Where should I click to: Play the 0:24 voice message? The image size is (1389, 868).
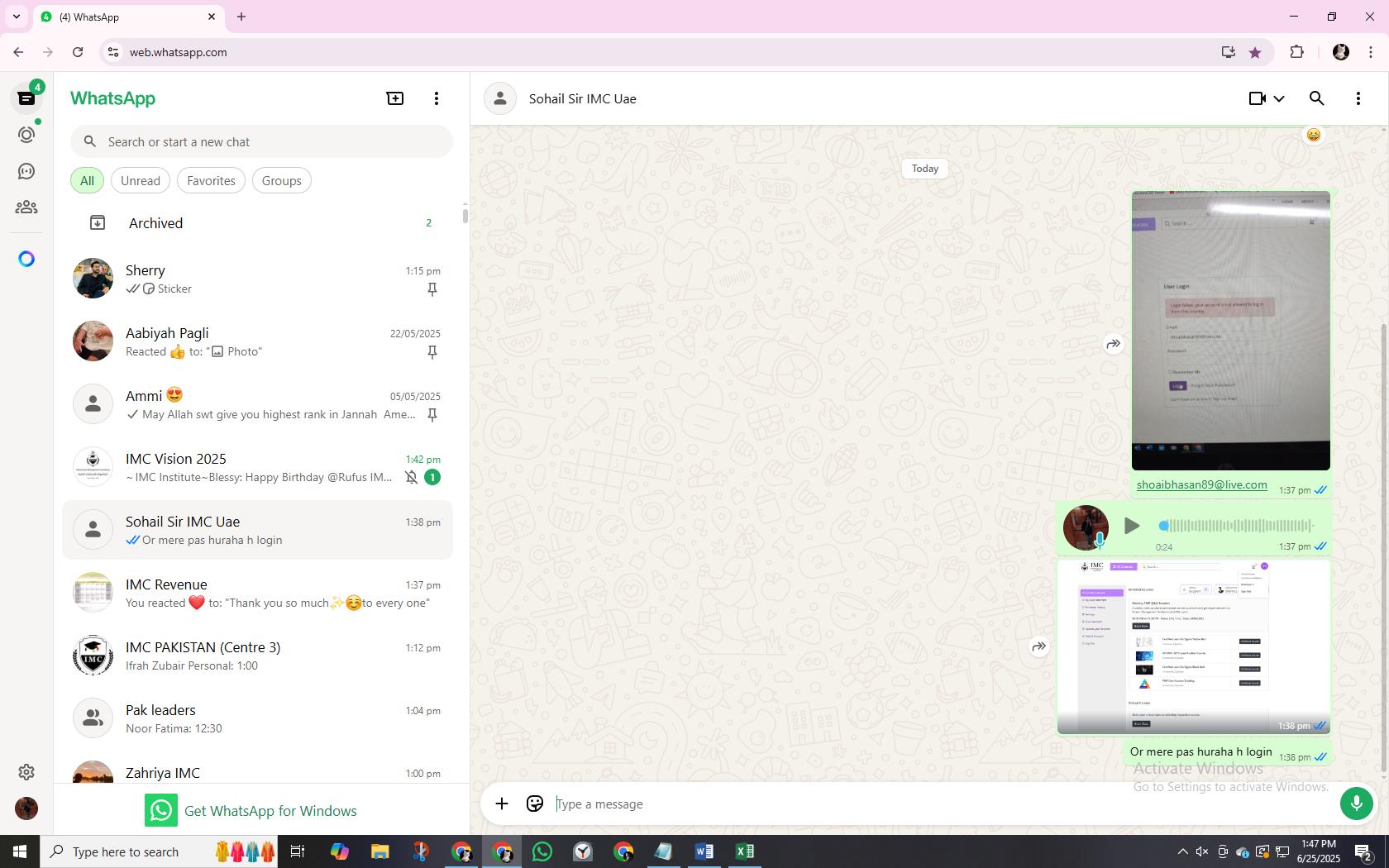[1132, 526]
